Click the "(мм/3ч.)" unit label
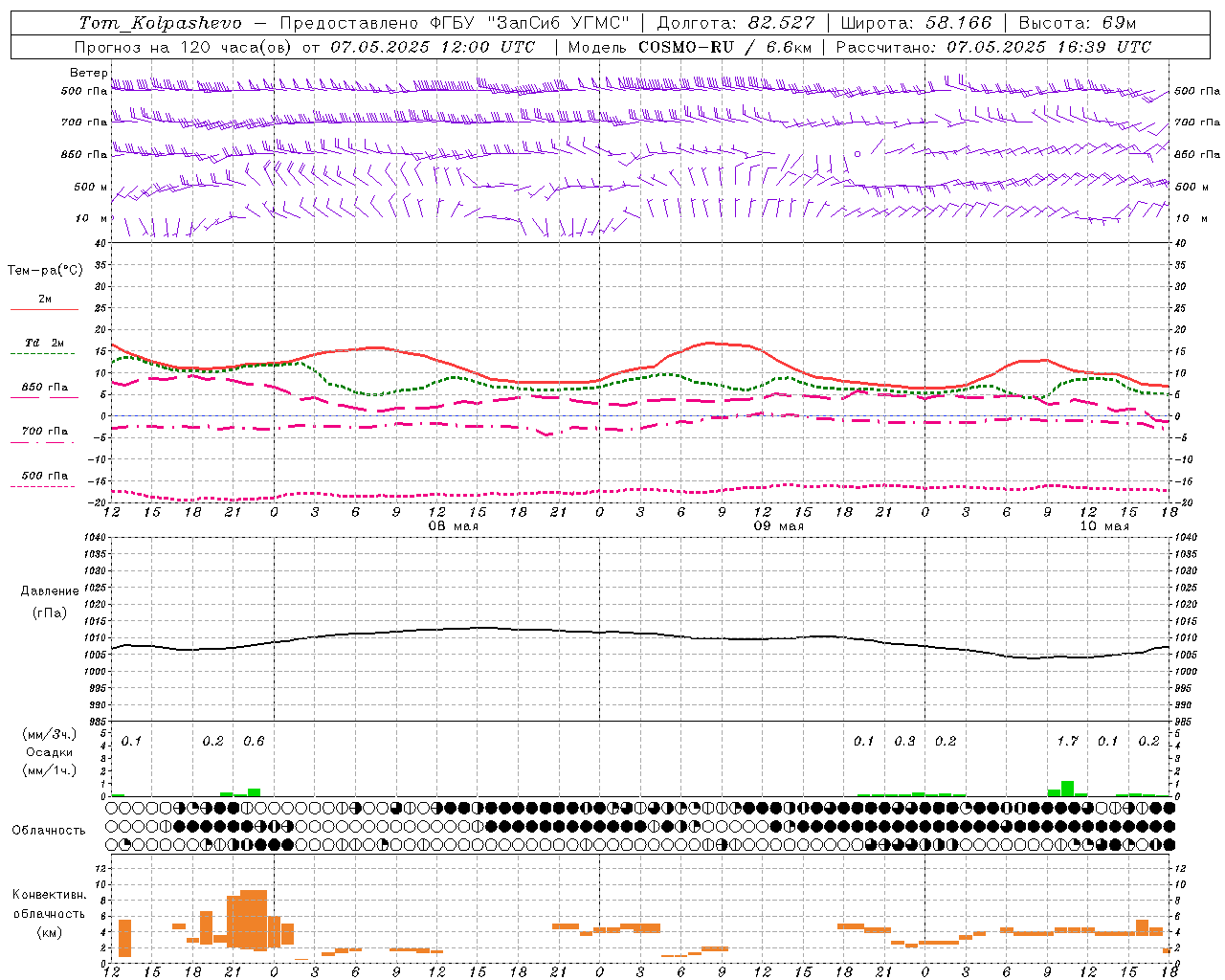This screenshot has width=1225, height=980. tap(49, 735)
